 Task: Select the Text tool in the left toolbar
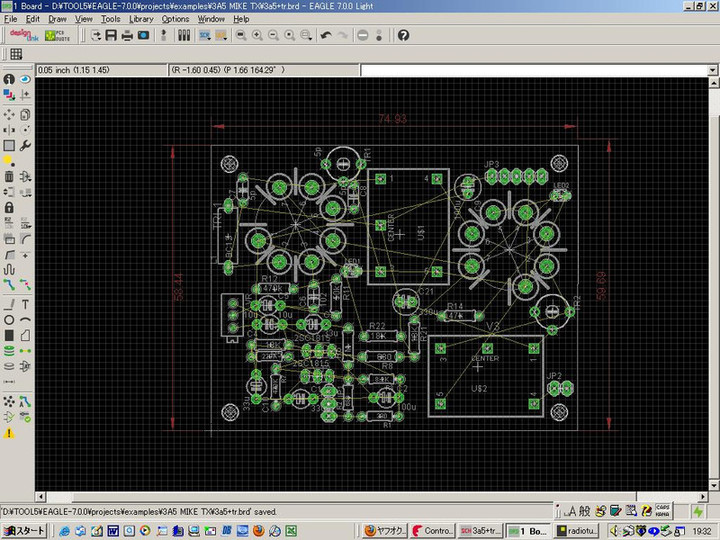25,303
